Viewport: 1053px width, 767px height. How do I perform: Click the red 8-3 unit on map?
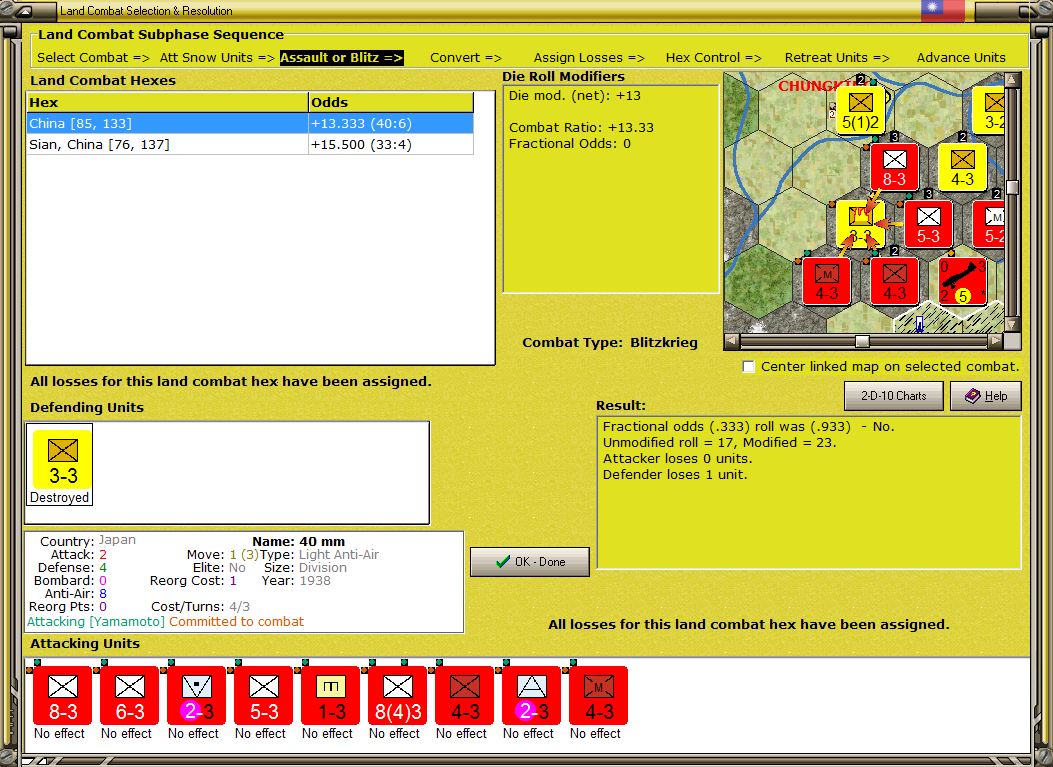[x=895, y=167]
